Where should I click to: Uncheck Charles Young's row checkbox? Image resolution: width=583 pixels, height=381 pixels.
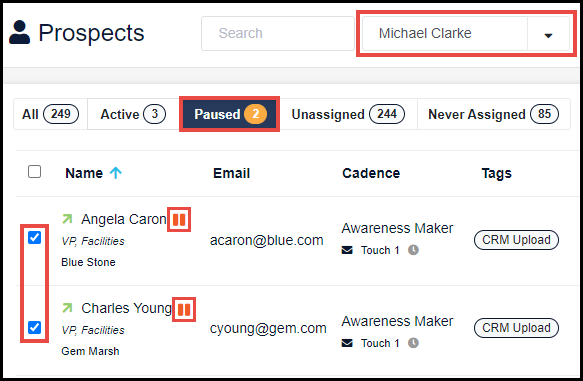coord(35,327)
